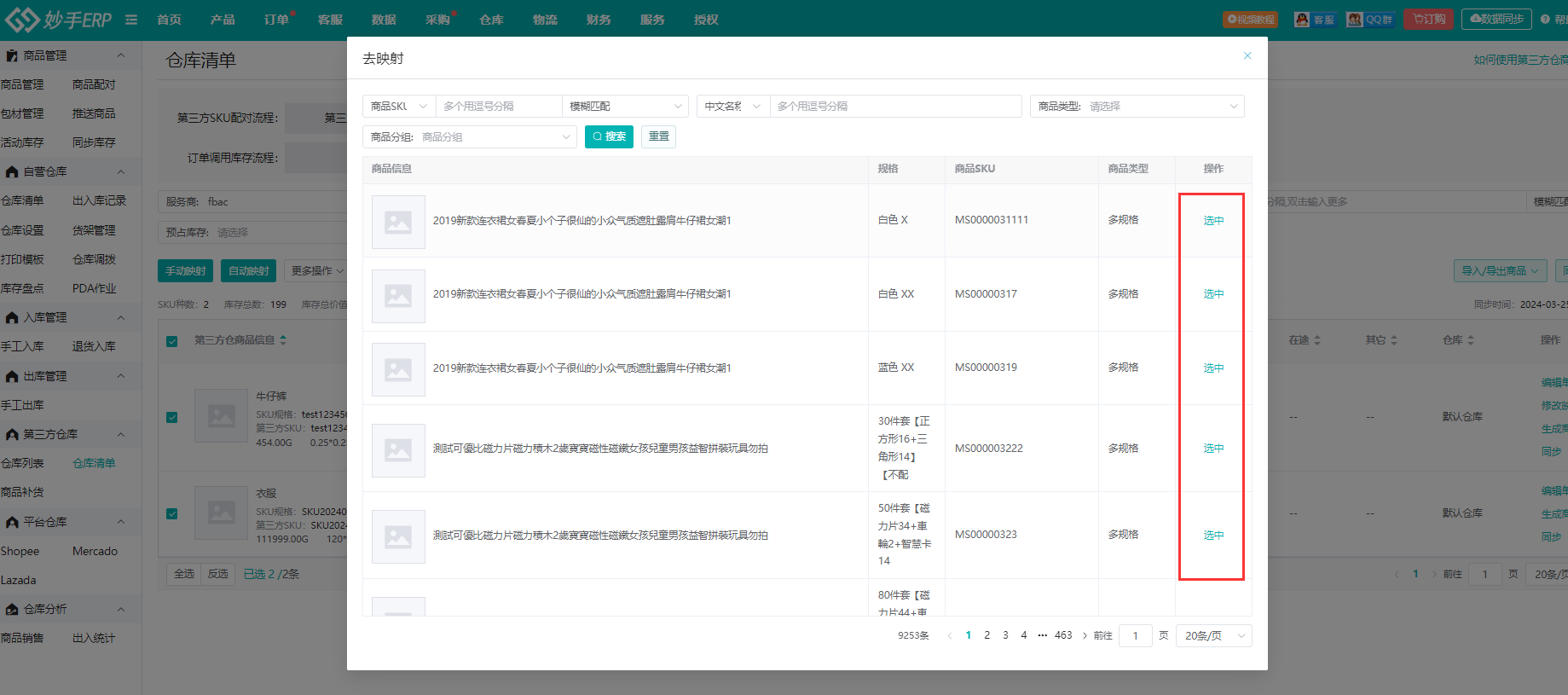Go to next page arrow in pagination
Screen dimensions: 1568x695
pyautogui.click(x=1085, y=635)
